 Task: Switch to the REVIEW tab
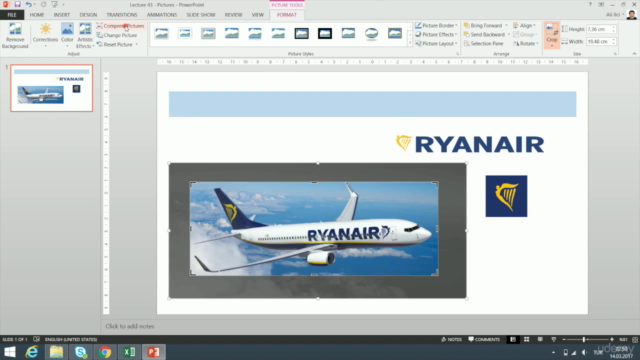(233, 15)
